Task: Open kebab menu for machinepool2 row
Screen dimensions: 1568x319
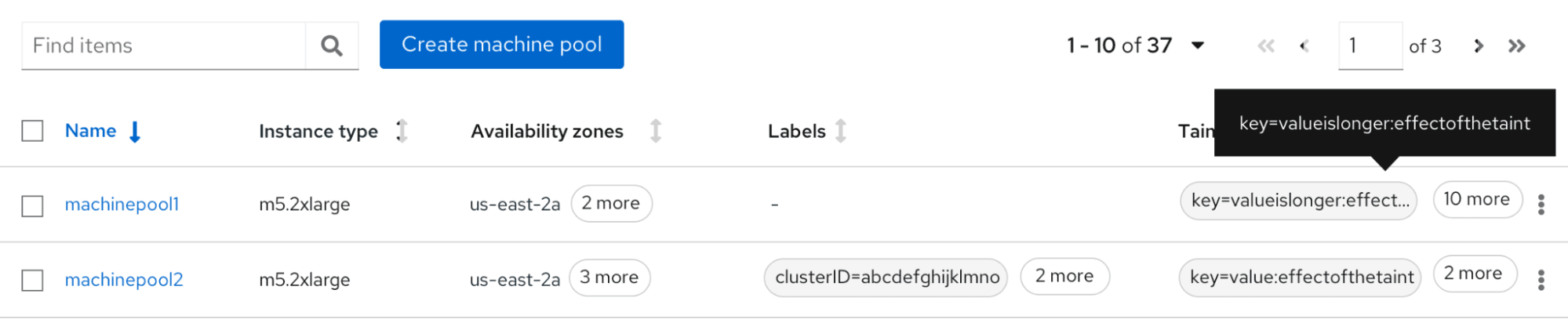Action: 1541,280
